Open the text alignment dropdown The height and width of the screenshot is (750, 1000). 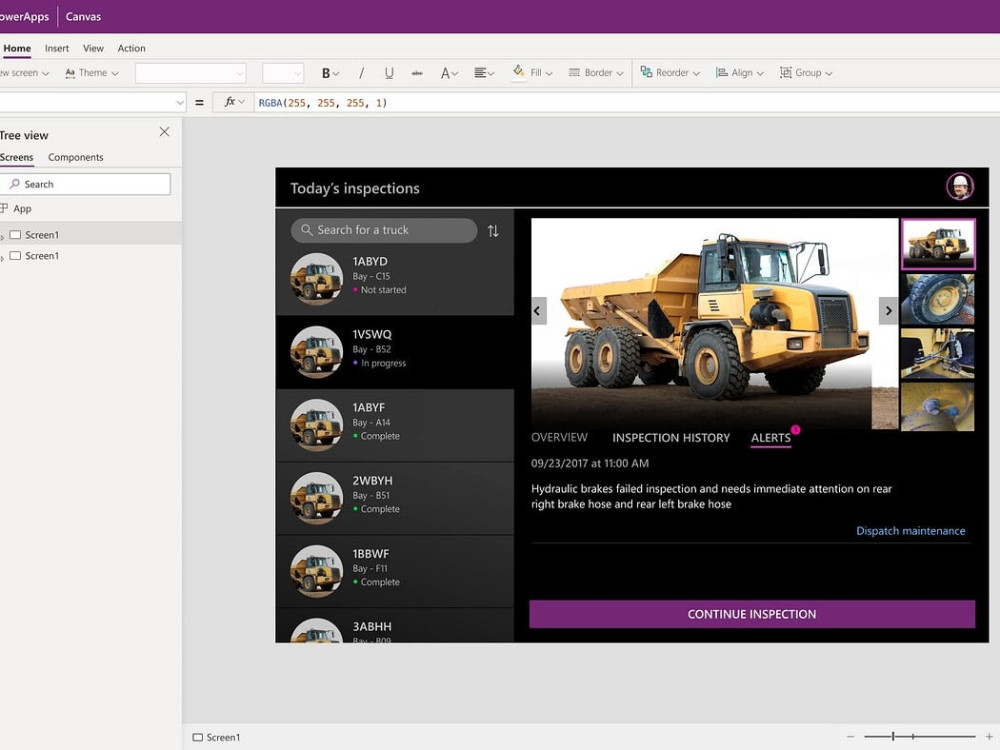[484, 73]
